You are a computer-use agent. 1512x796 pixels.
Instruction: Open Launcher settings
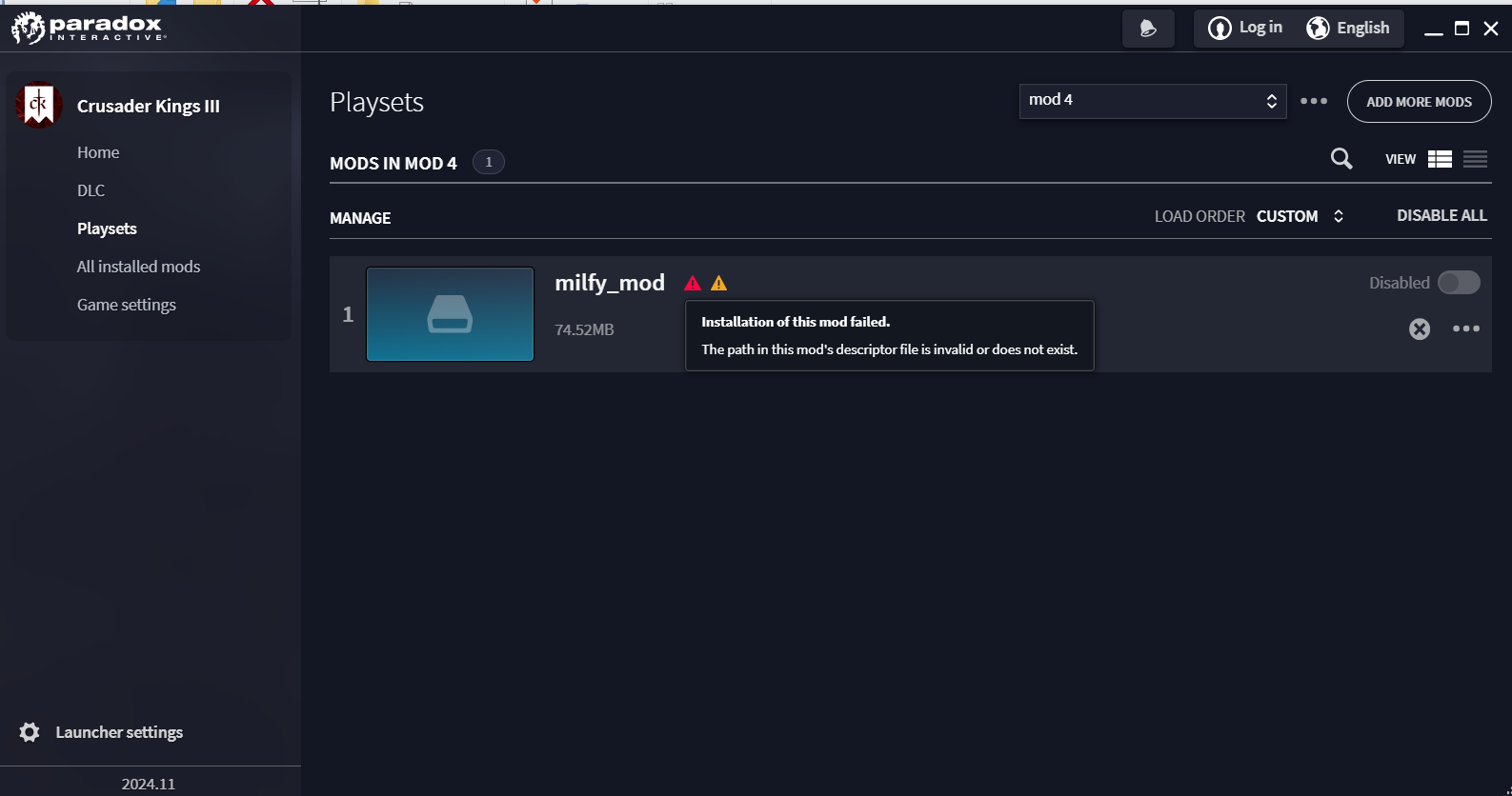click(x=119, y=732)
